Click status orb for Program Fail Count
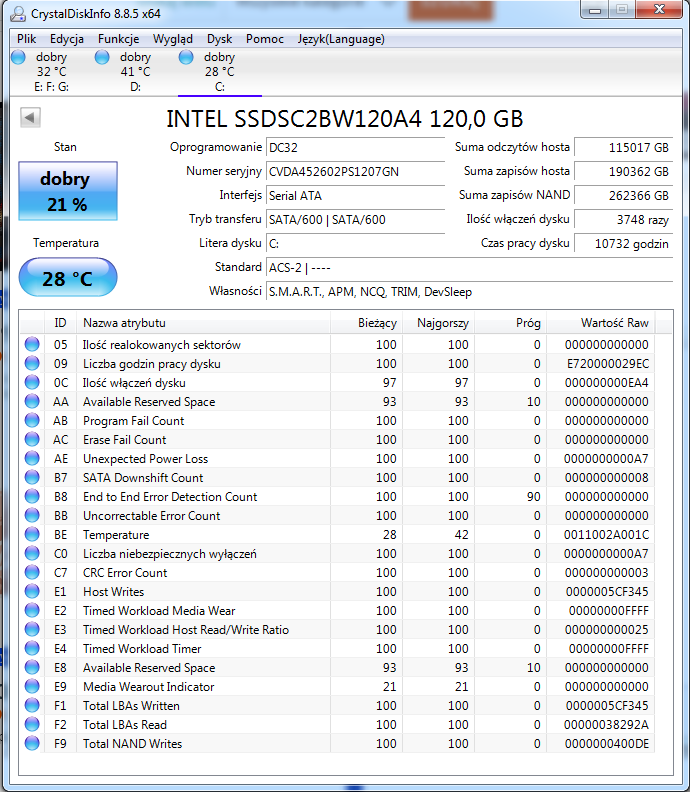This screenshot has width=690, height=792. pyautogui.click(x=32, y=420)
